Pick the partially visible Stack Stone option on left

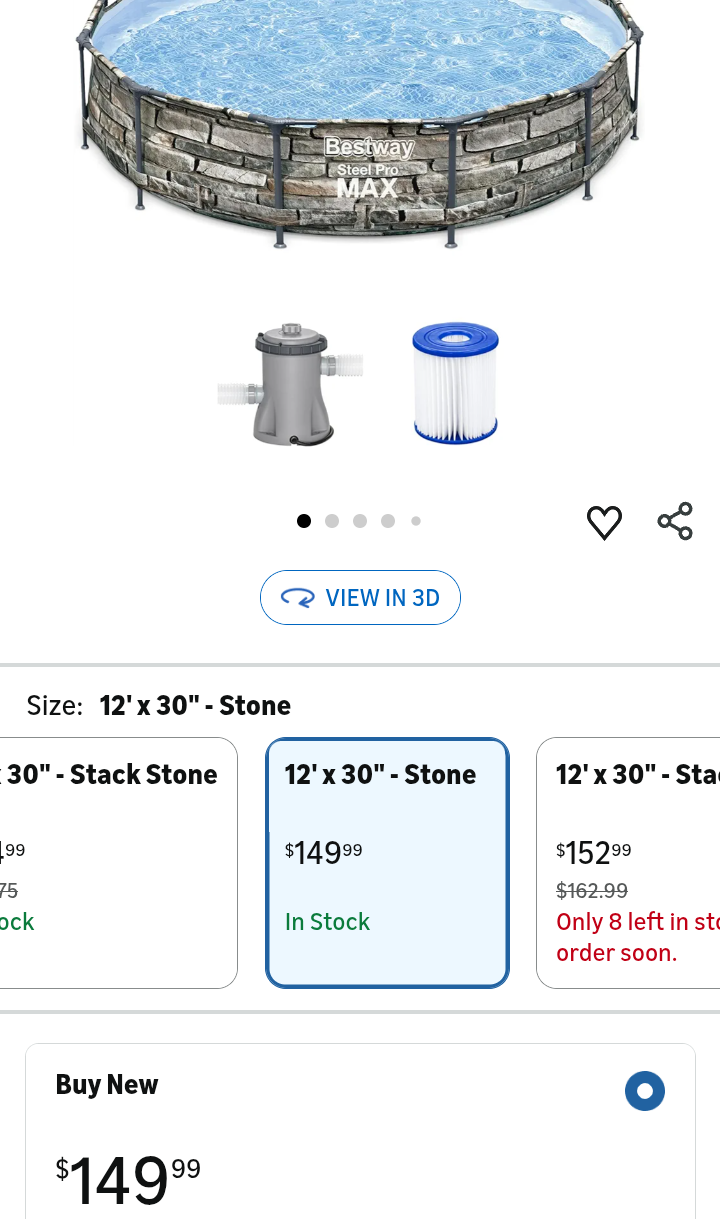(x=118, y=862)
